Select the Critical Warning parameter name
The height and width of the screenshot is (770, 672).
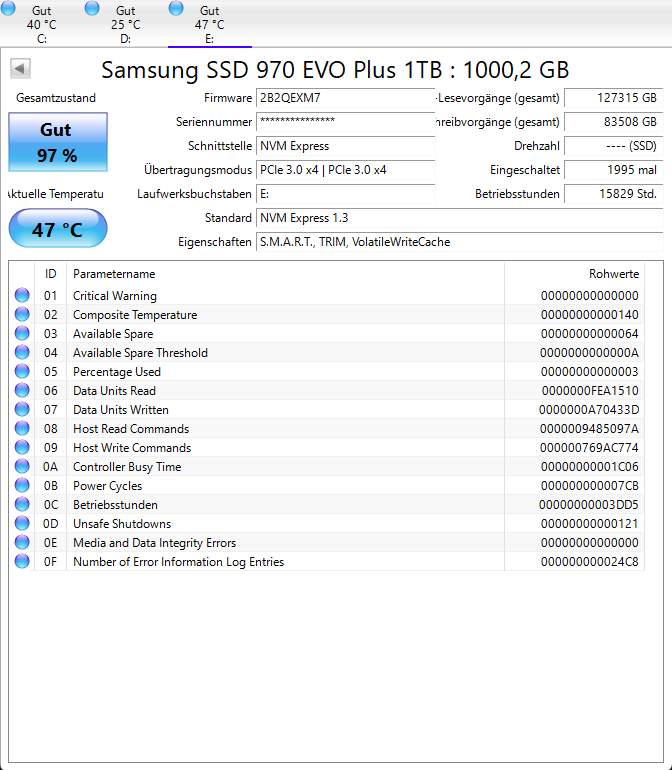click(115, 296)
